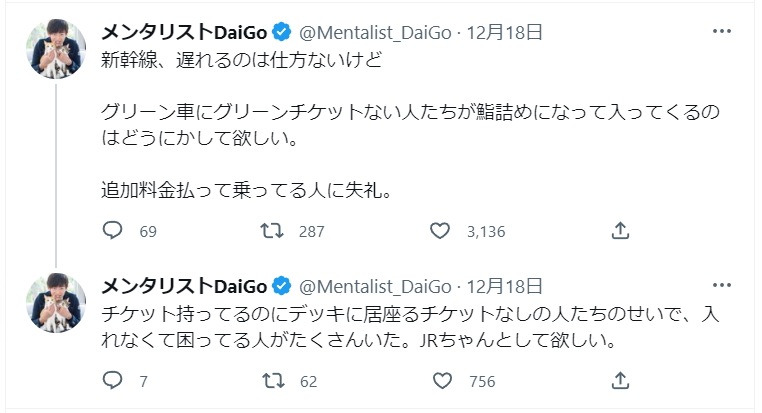Retweet the second tweet with 62 retweets

(271, 380)
